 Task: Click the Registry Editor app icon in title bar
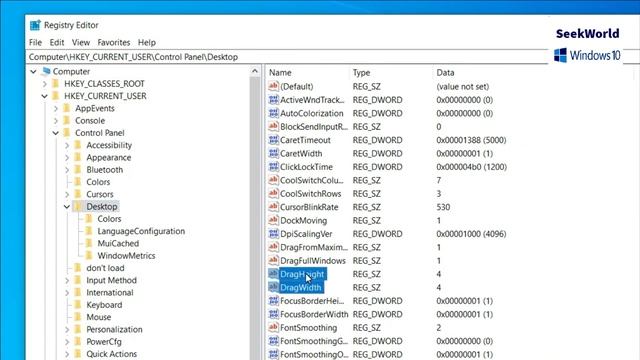point(35,25)
